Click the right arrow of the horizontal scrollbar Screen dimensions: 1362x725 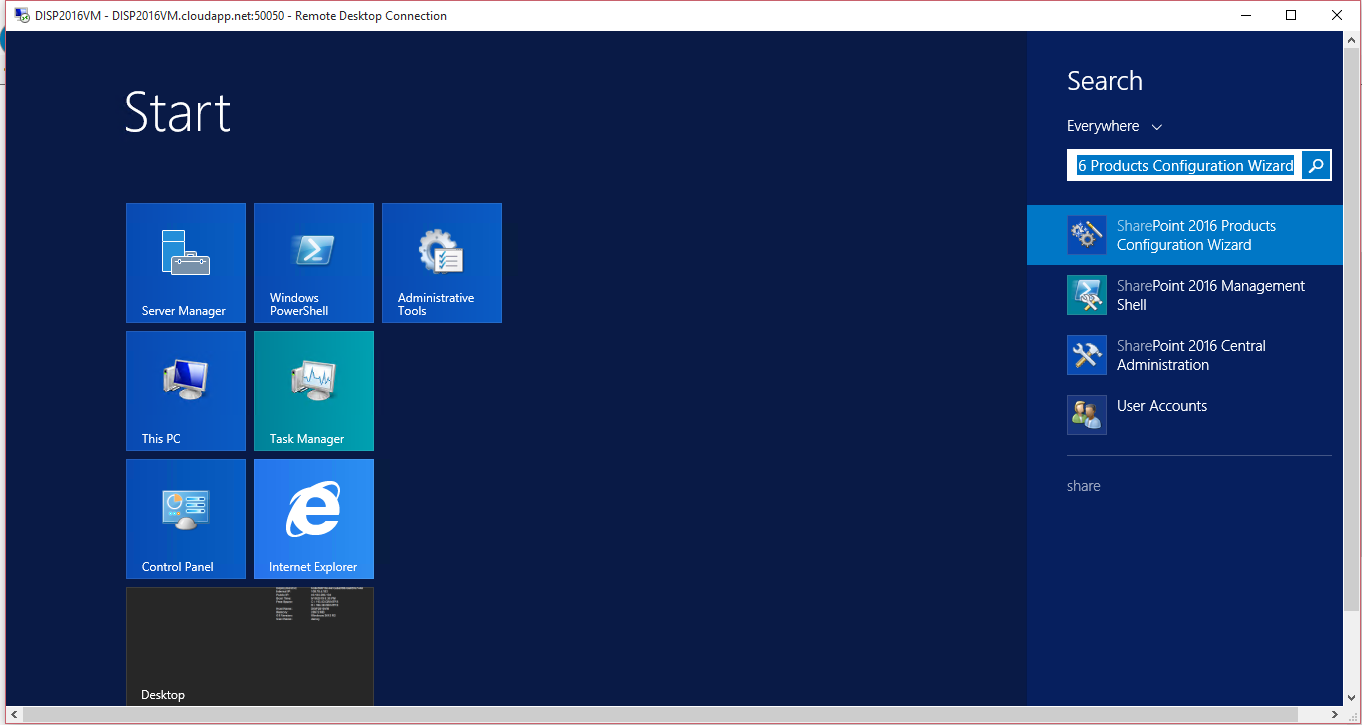tap(1335, 715)
